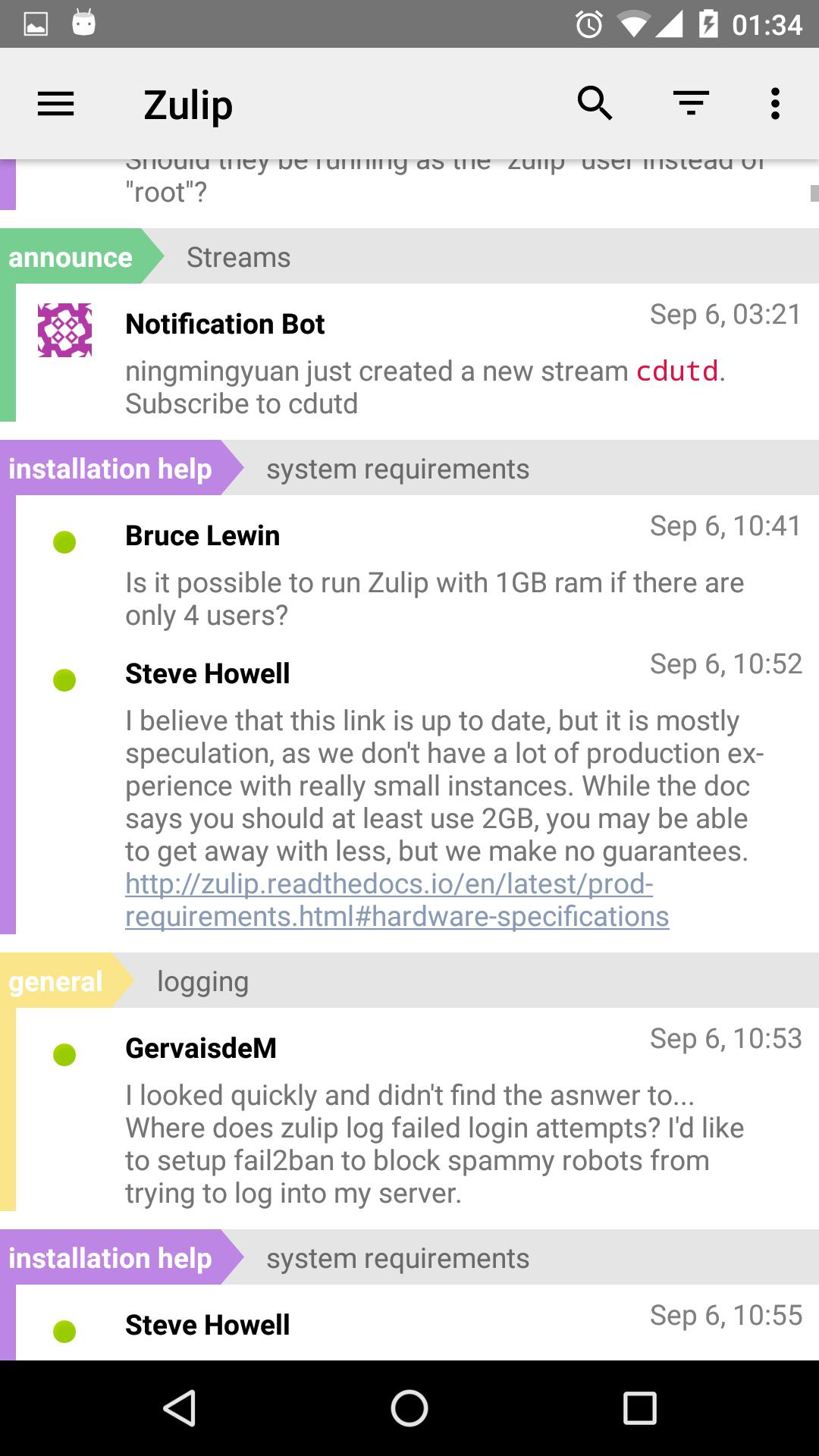
Task: Toggle the green dot on GervaisdeM's message
Action: [x=65, y=1053]
